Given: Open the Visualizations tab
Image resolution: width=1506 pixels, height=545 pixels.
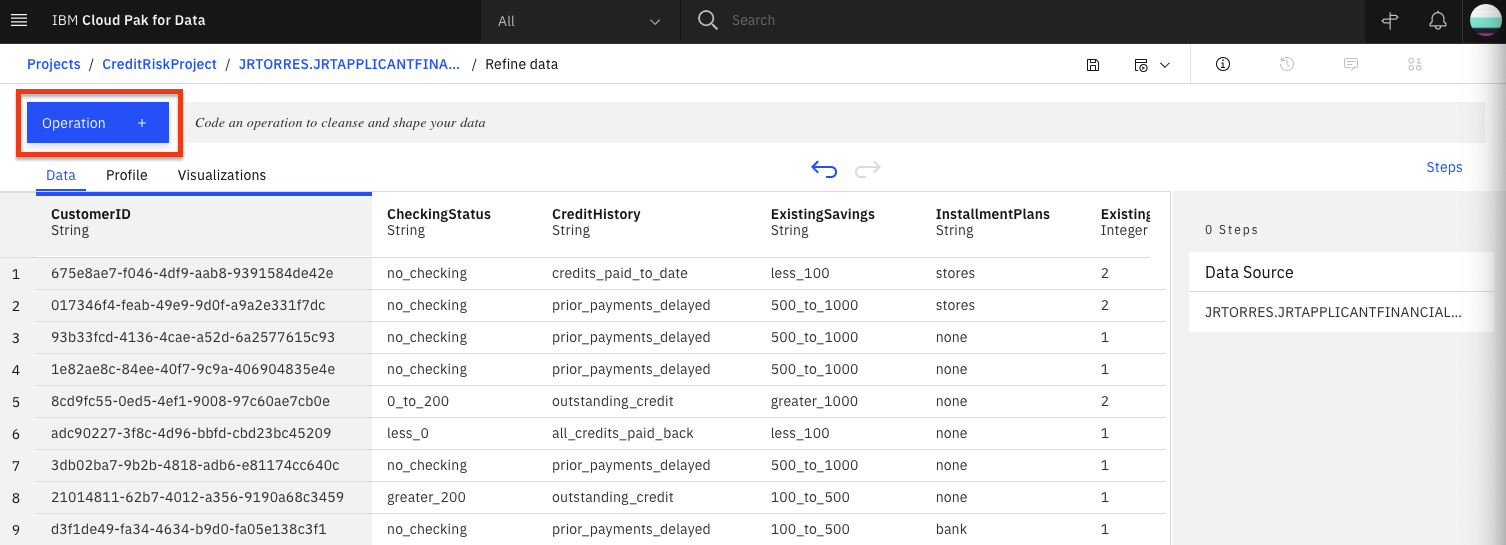Looking at the screenshot, I should point(222,175).
